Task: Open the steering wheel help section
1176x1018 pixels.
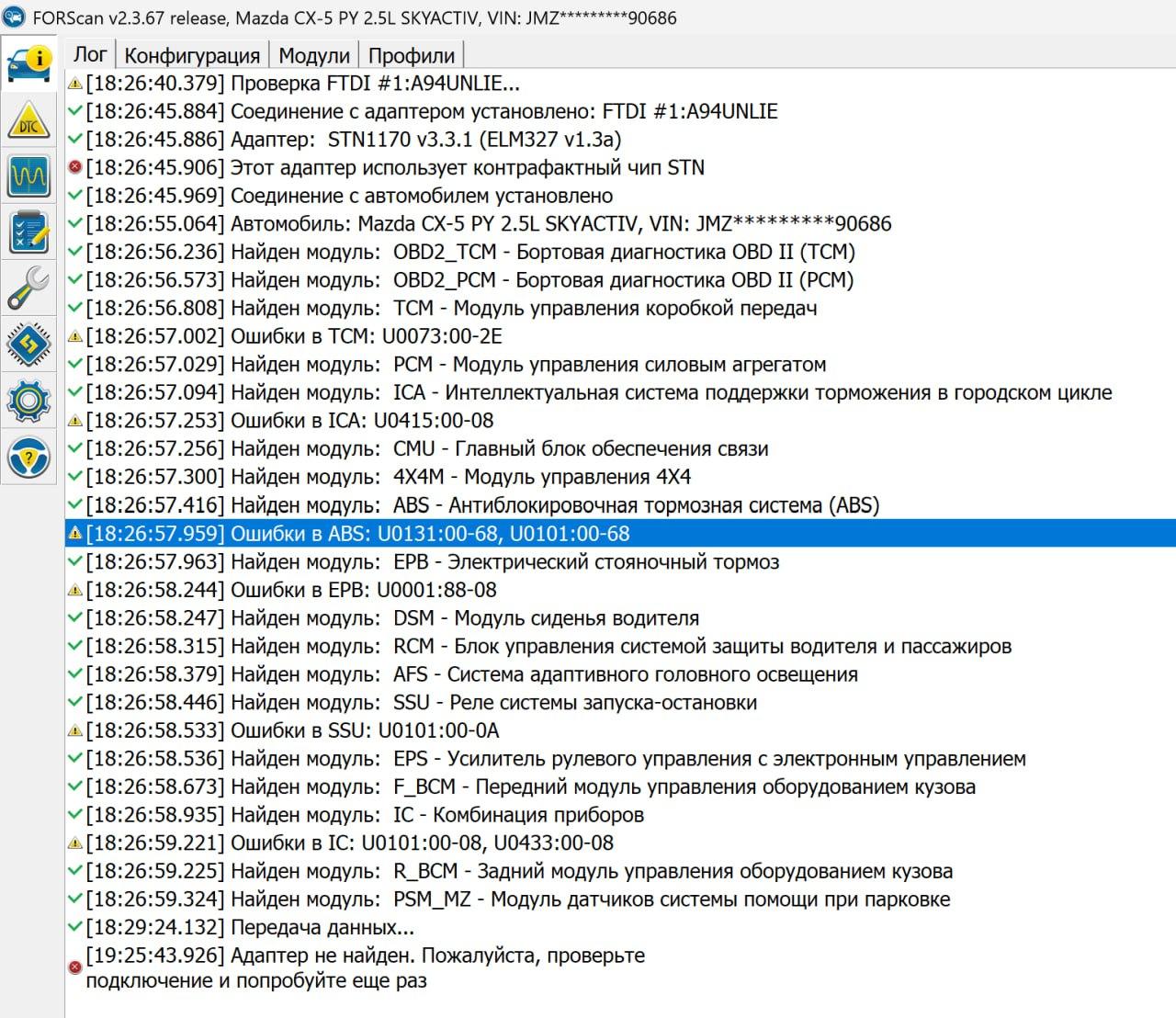Action: (28, 457)
